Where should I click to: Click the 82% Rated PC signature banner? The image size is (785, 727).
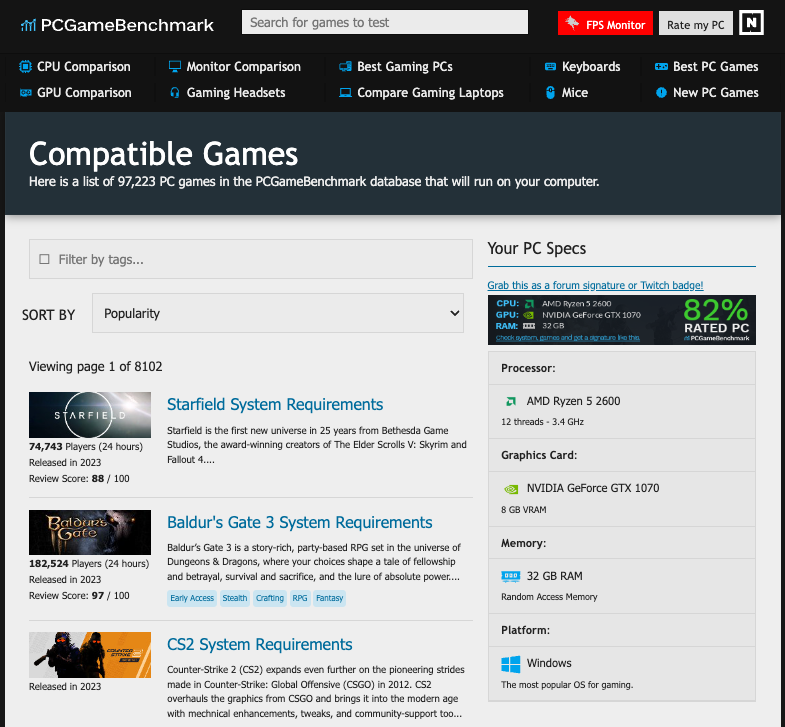pyautogui.click(x=622, y=320)
